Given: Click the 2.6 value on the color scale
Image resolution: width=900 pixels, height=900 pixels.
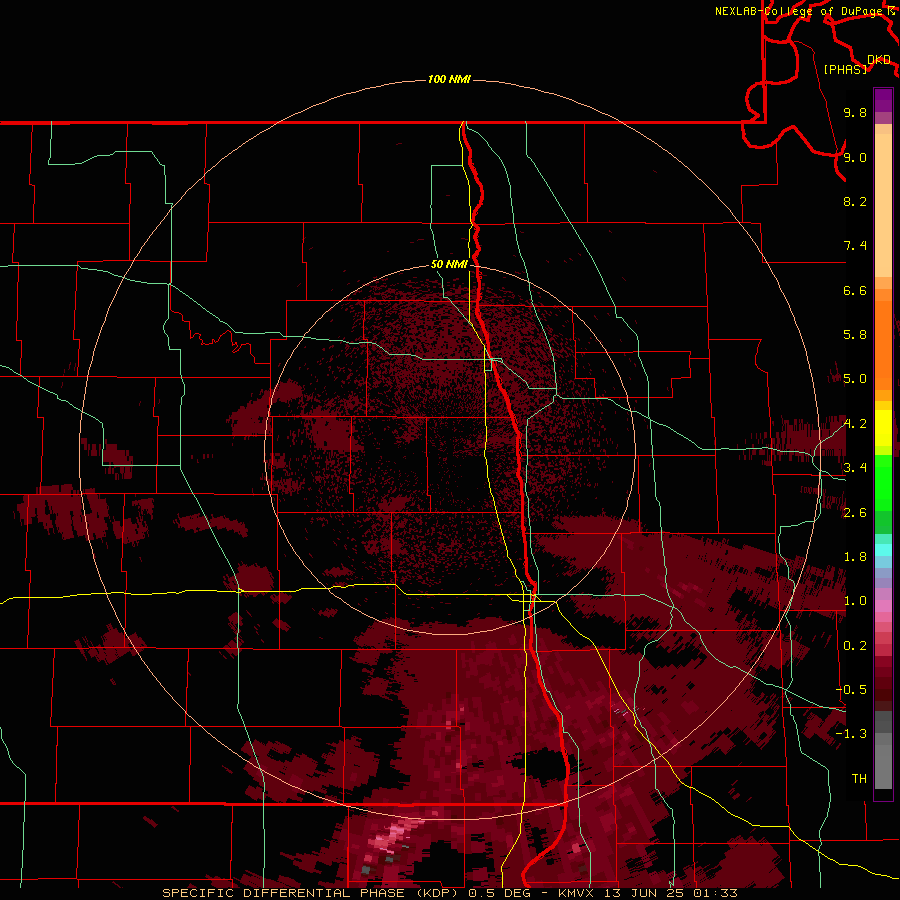Looking at the screenshot, I should coord(855,513).
